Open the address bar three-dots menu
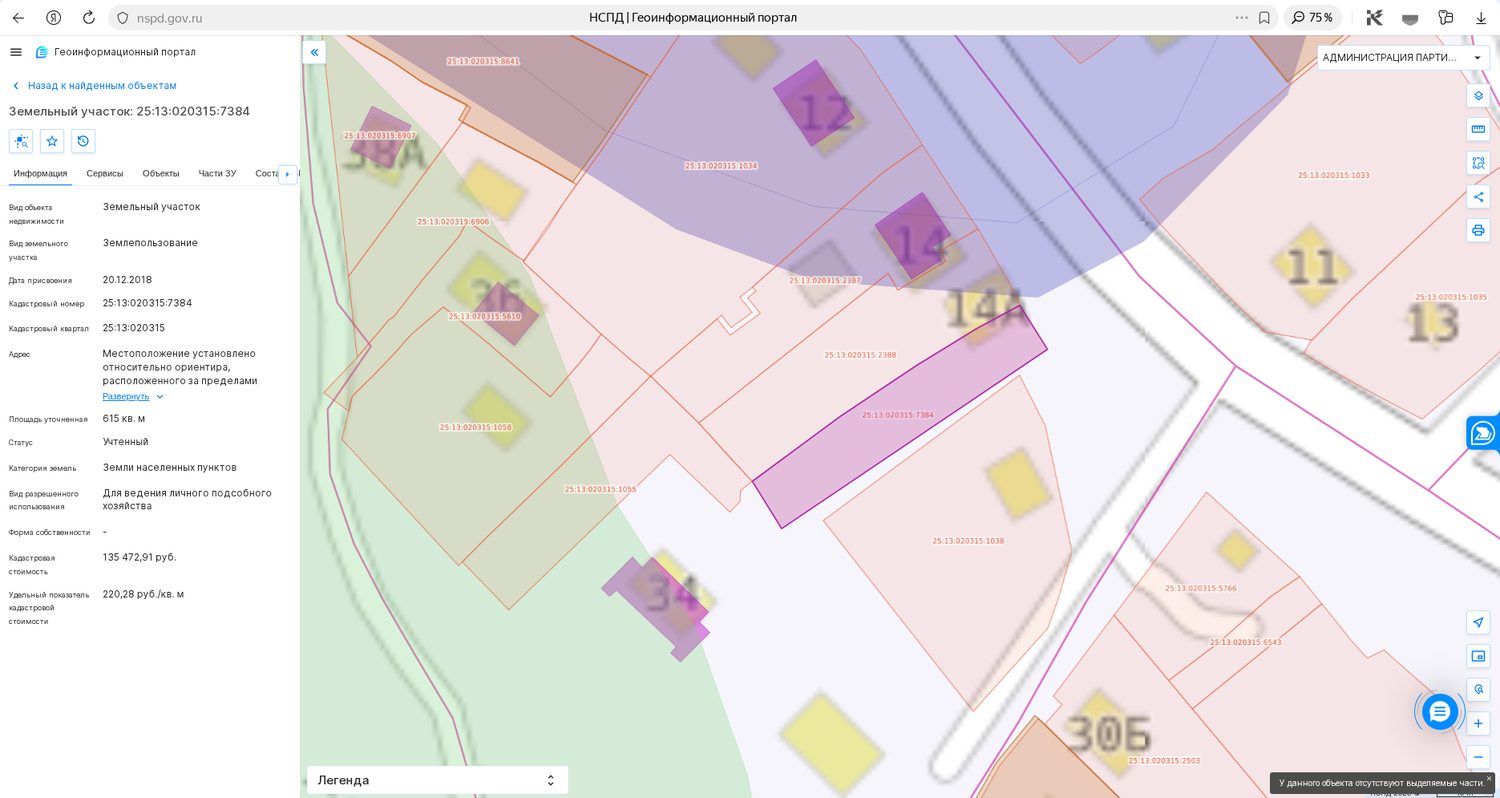The width and height of the screenshot is (1500, 798). click(x=1242, y=17)
